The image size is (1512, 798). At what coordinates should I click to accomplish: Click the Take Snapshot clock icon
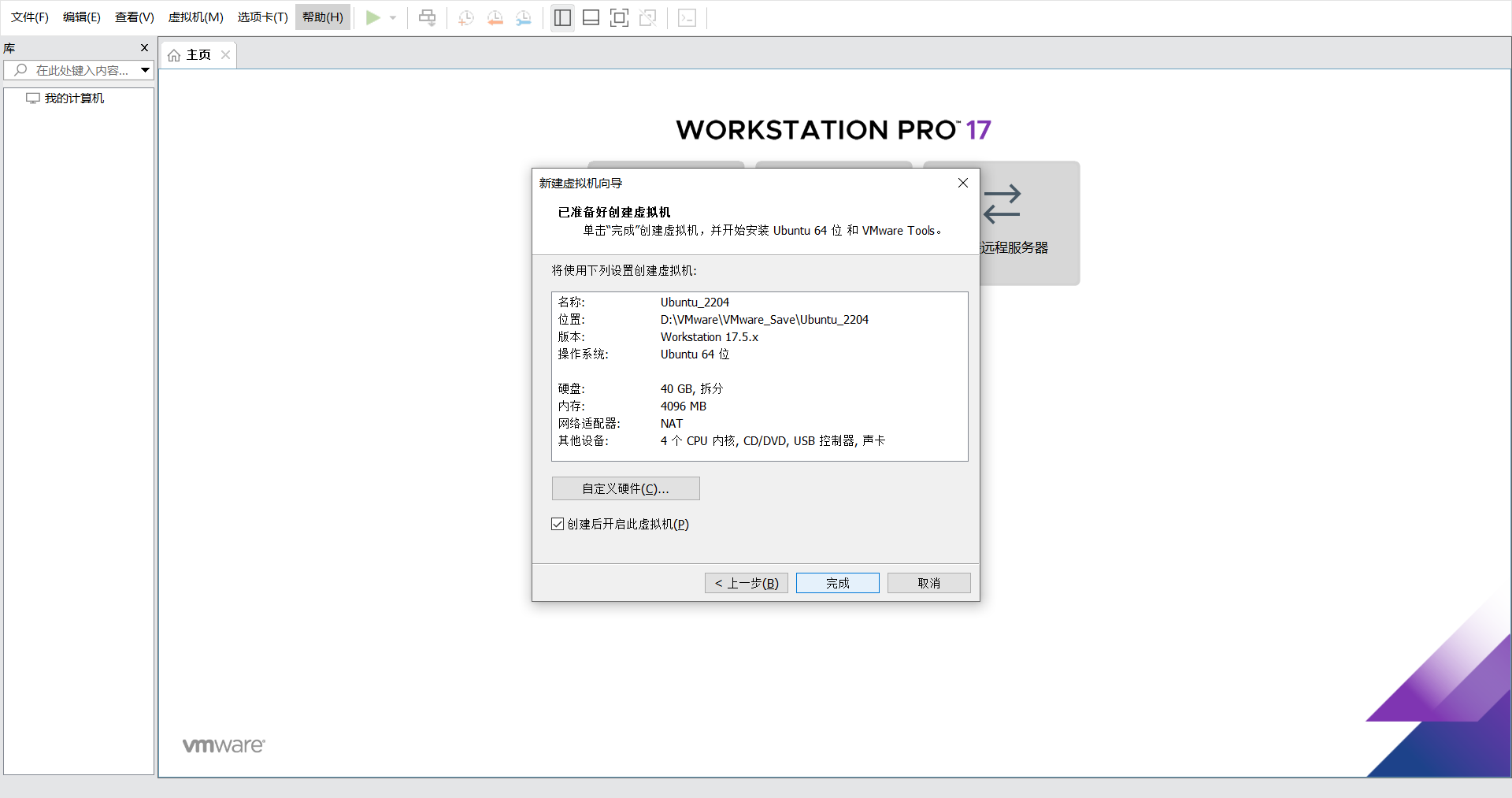466,17
